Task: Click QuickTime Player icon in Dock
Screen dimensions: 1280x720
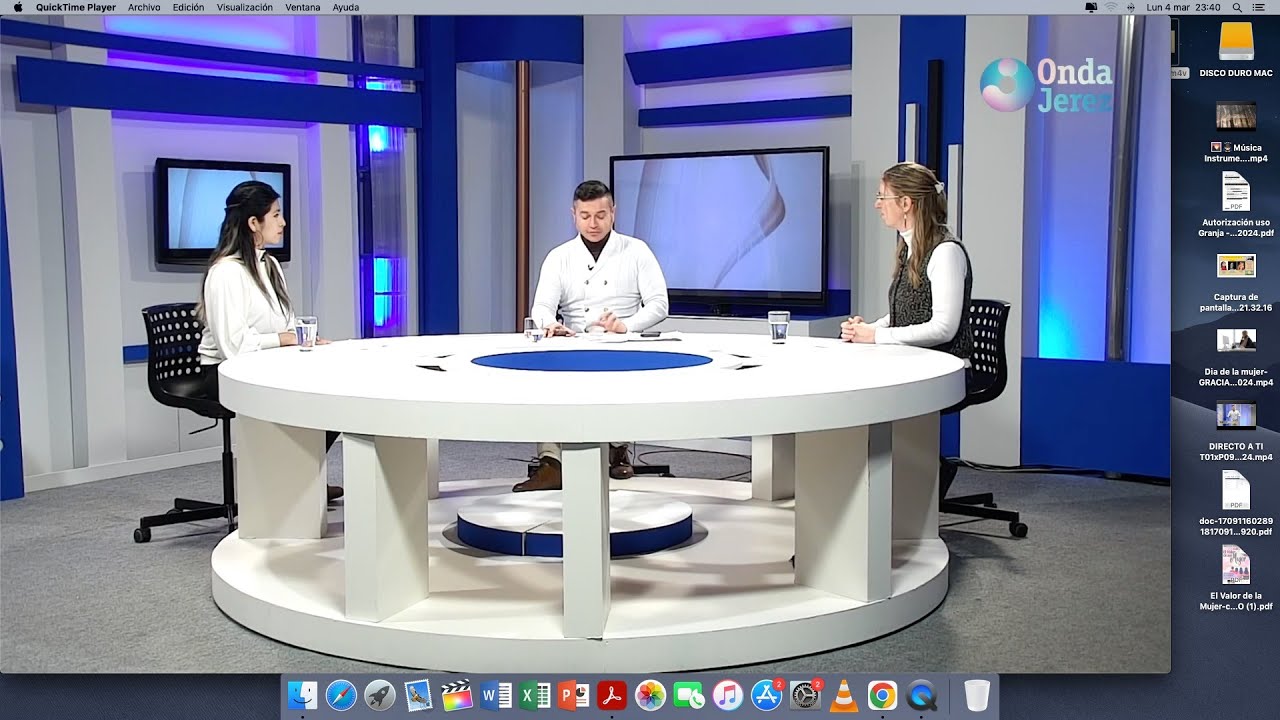Action: point(921,695)
